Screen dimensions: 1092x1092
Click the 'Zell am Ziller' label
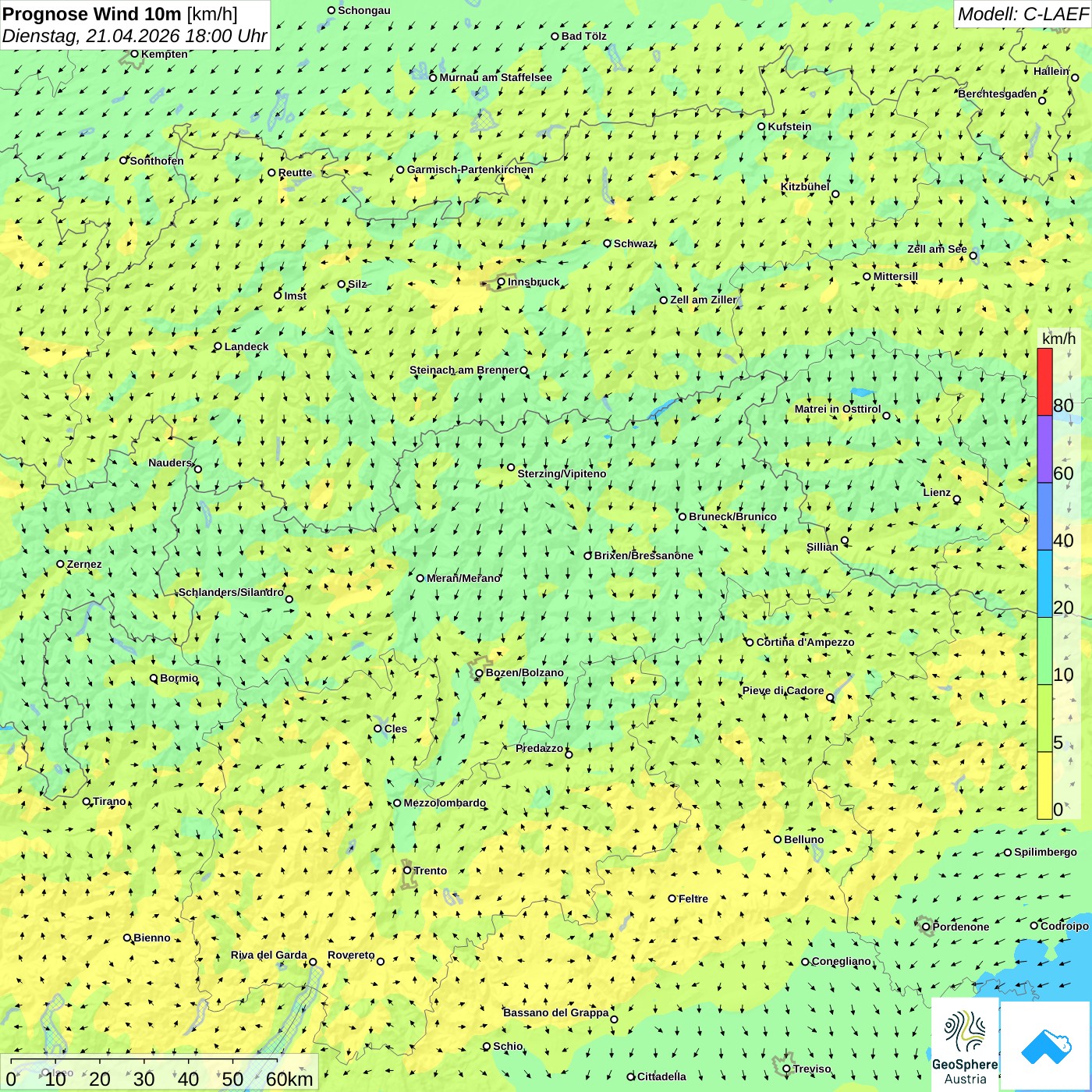(x=704, y=300)
